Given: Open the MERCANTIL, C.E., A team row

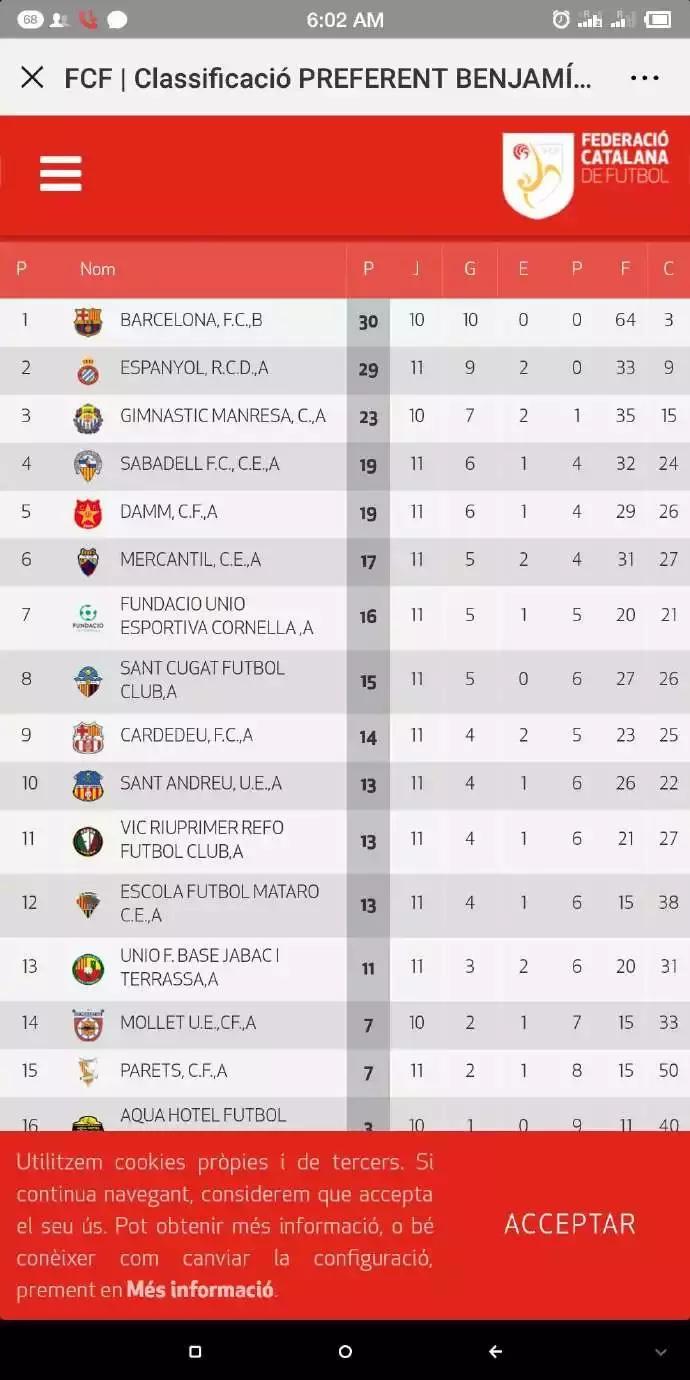Looking at the screenshot, I should tap(190, 560).
